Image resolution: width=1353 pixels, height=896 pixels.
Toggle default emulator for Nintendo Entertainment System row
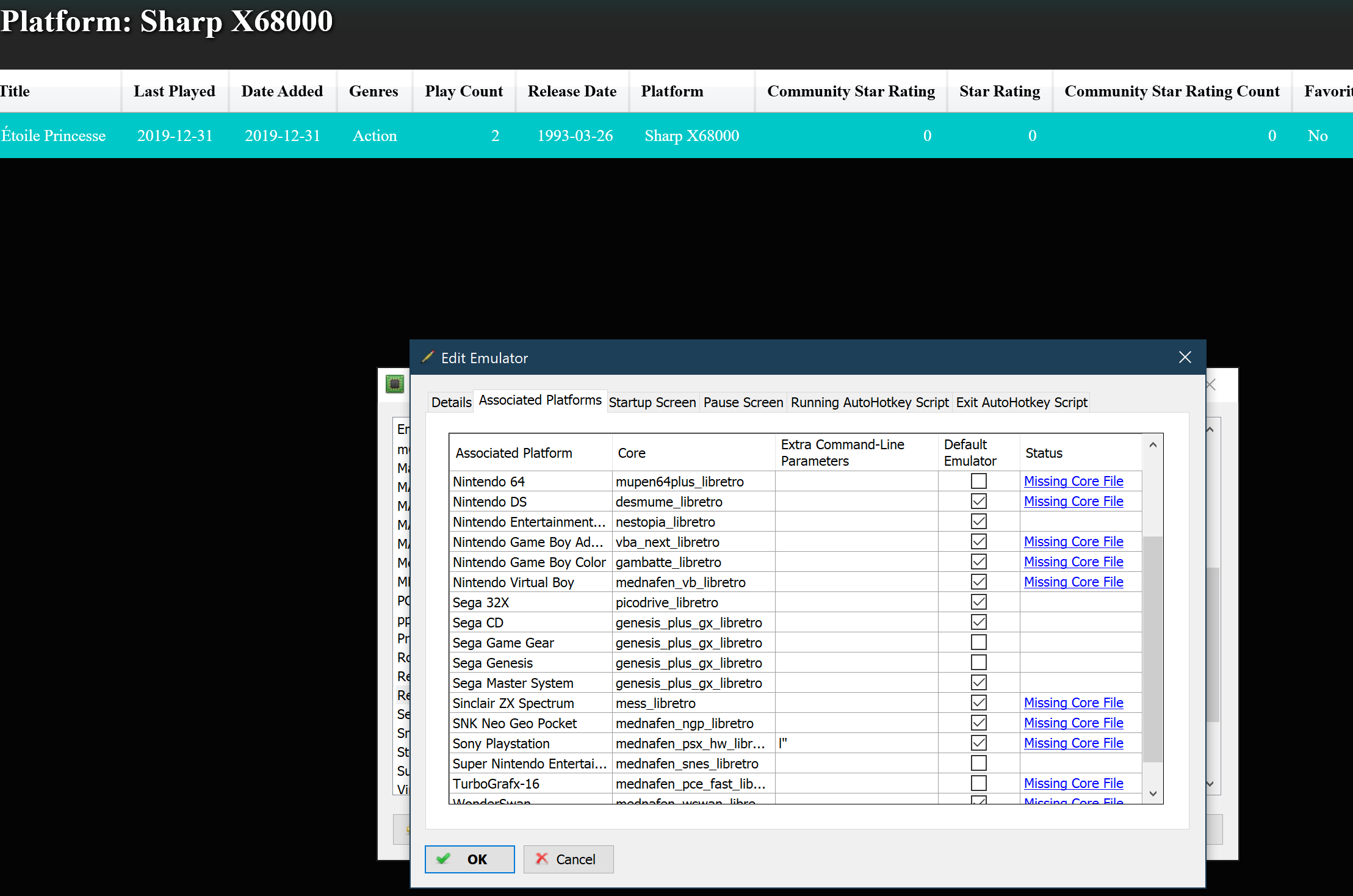coord(978,521)
